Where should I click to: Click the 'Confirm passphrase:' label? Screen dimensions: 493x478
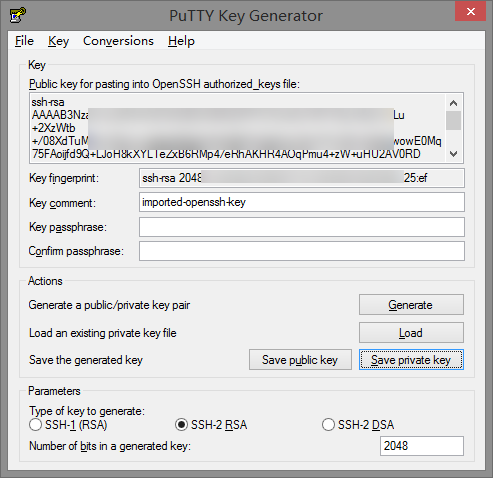pyautogui.click(x=76, y=251)
